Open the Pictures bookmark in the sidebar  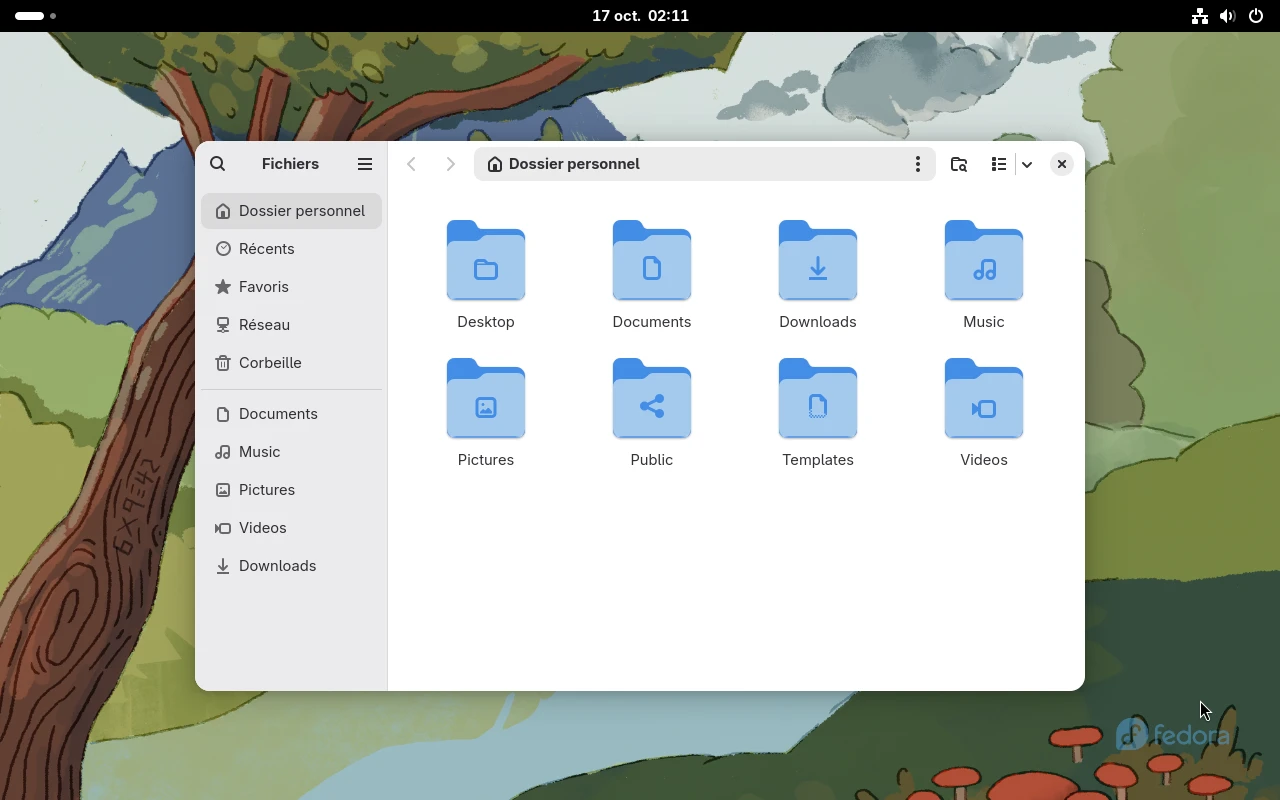(x=291, y=490)
